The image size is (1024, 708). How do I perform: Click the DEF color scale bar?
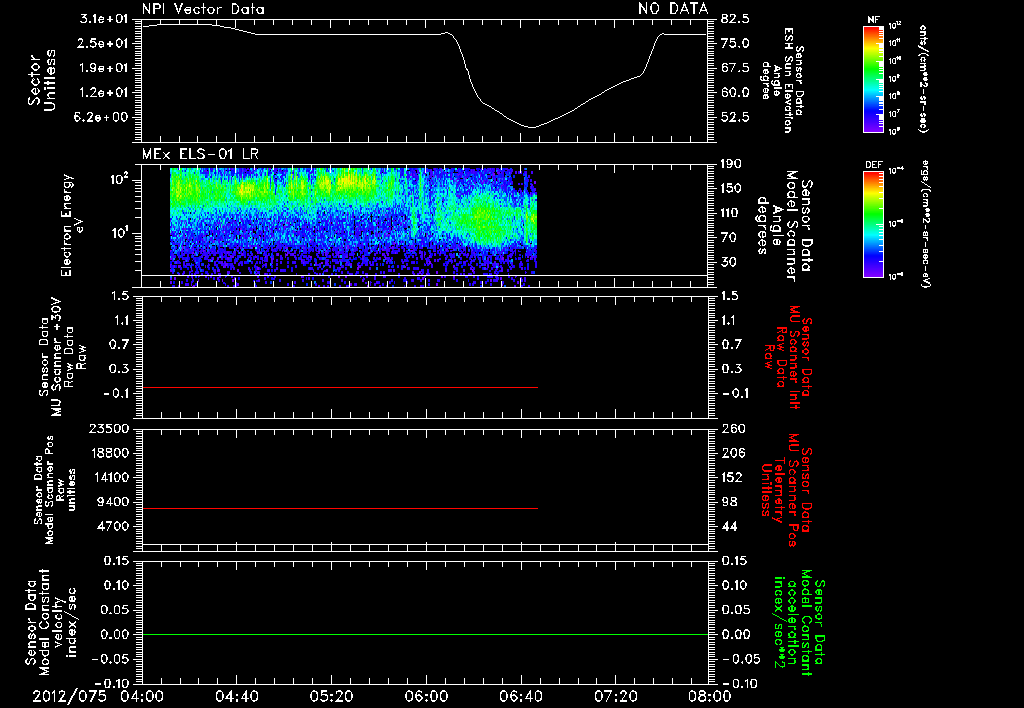point(873,224)
